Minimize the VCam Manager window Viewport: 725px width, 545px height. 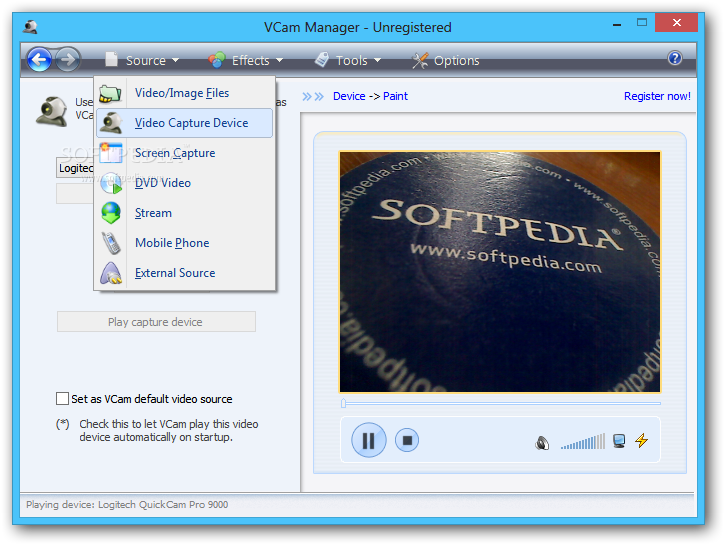[616, 23]
